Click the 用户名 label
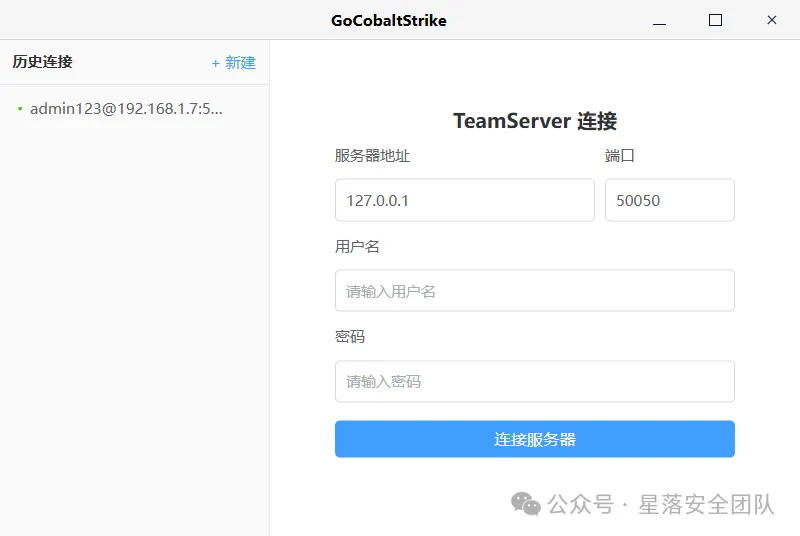 [x=357, y=247]
